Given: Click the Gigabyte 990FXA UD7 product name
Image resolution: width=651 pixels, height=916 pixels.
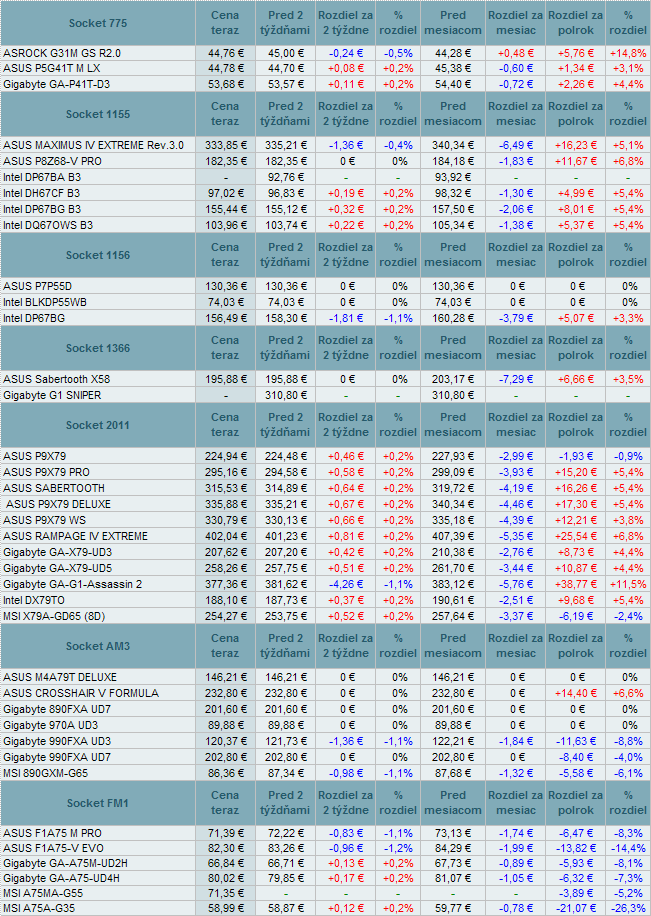Looking at the screenshot, I should (57, 757).
